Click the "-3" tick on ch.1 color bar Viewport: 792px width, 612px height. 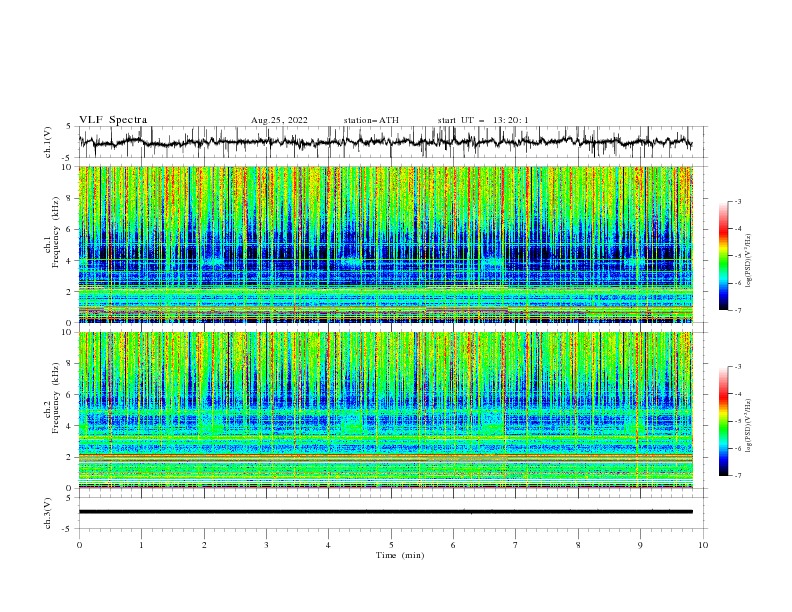click(x=737, y=201)
